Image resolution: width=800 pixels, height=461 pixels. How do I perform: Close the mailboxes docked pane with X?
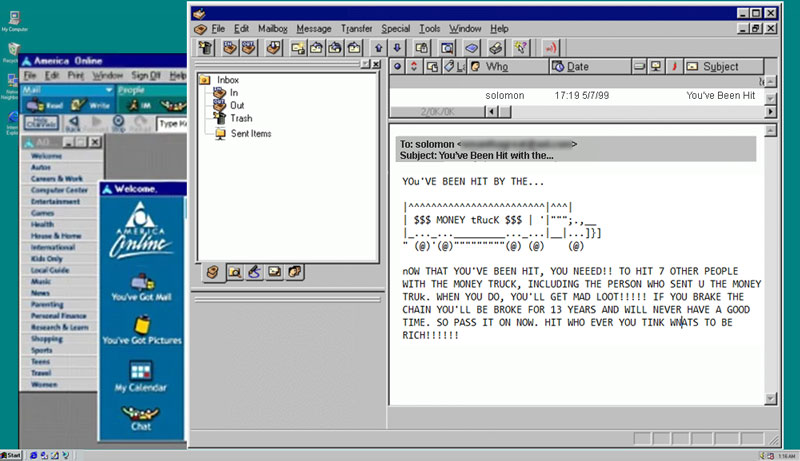(x=376, y=64)
